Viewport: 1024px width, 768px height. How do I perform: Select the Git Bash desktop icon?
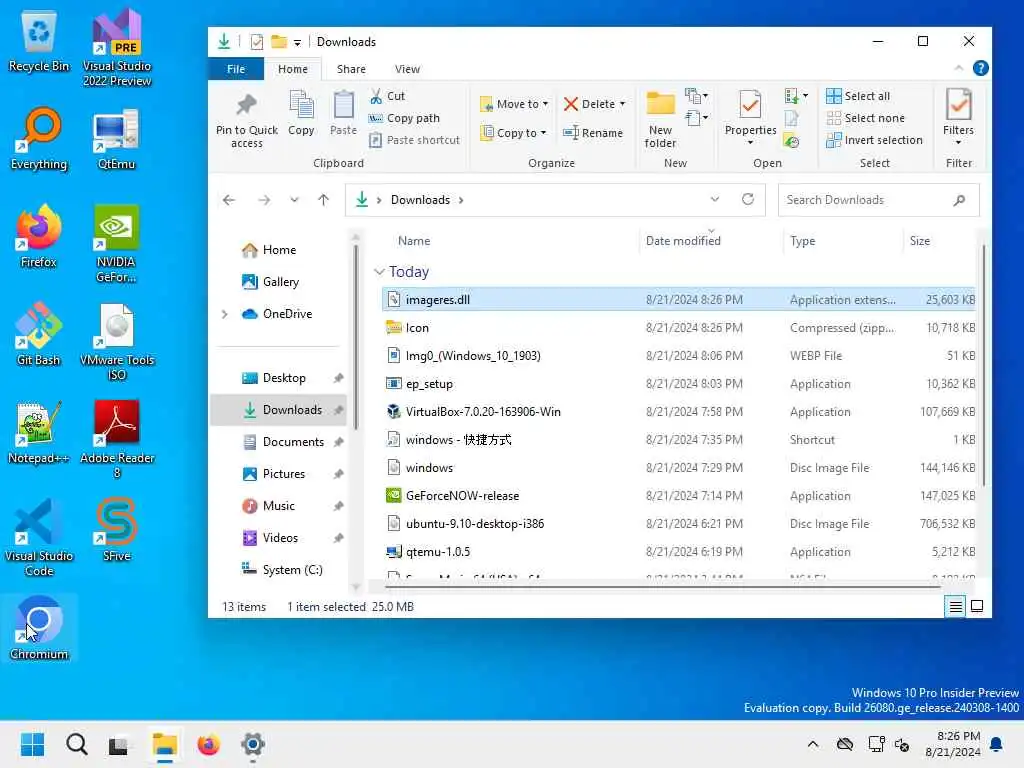pyautogui.click(x=39, y=334)
